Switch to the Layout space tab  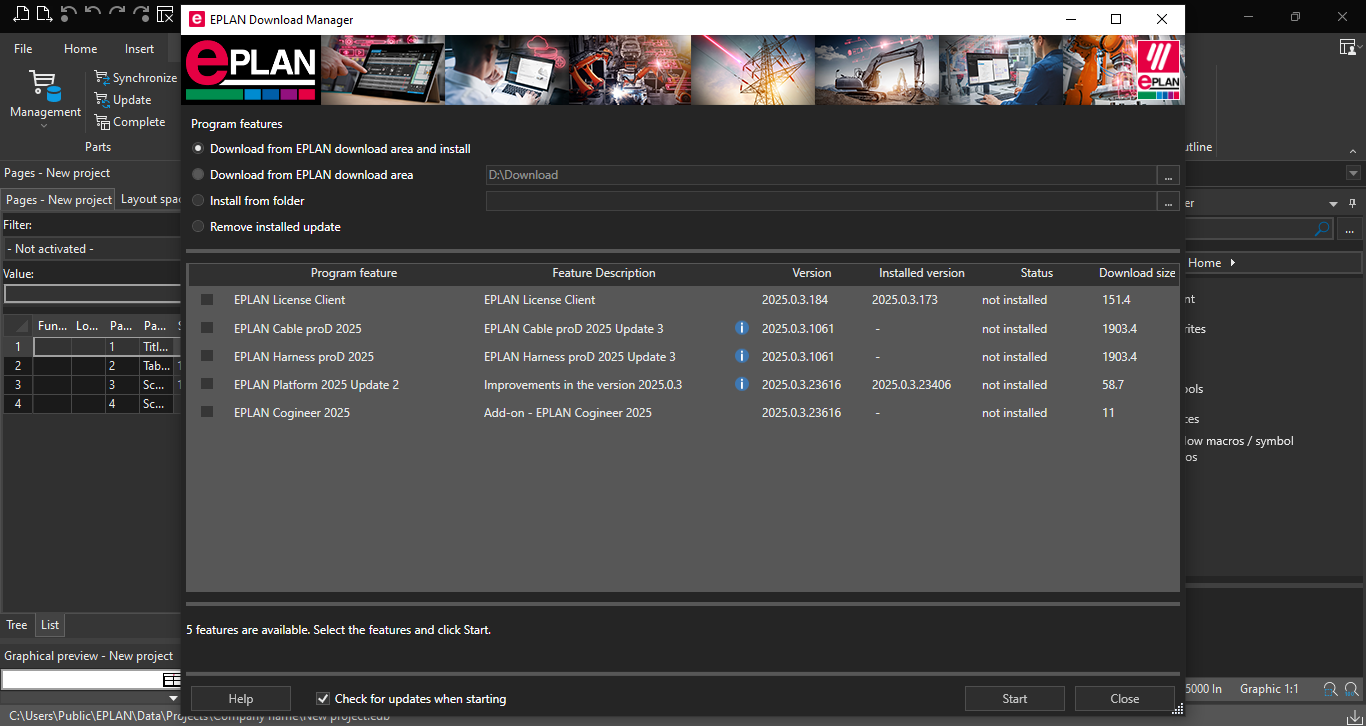149,200
